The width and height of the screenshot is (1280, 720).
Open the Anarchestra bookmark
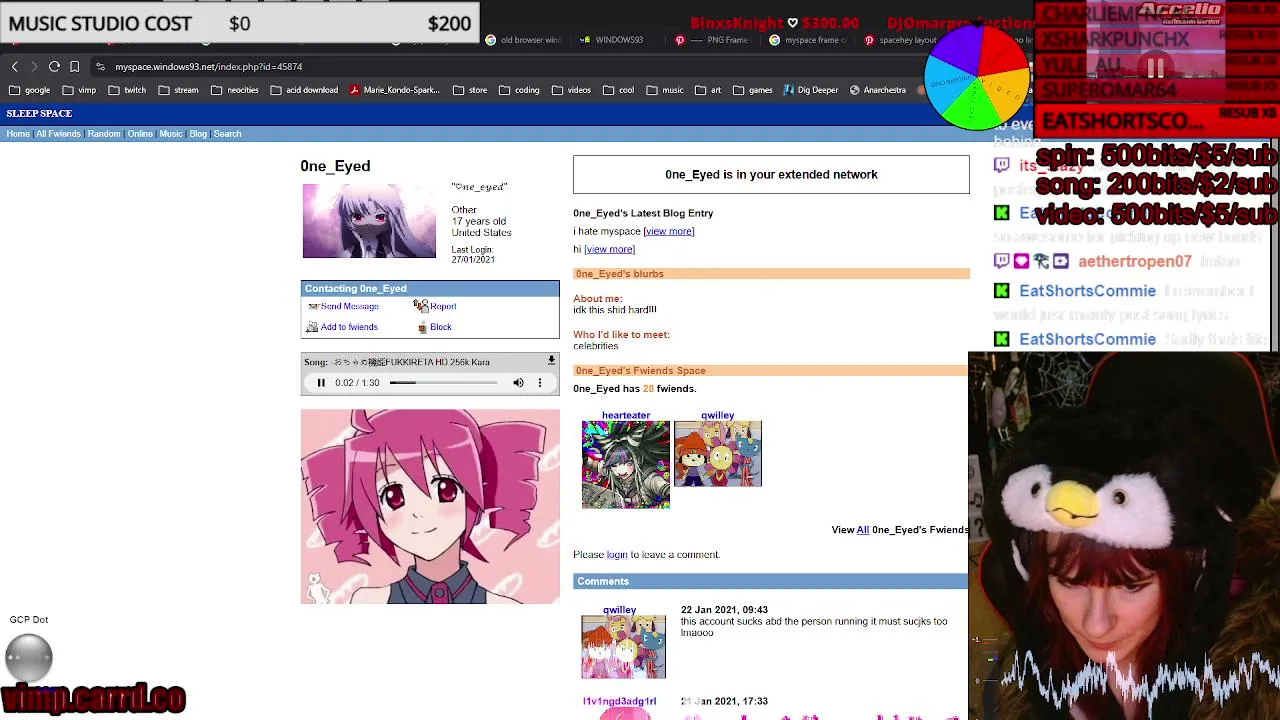tap(878, 90)
